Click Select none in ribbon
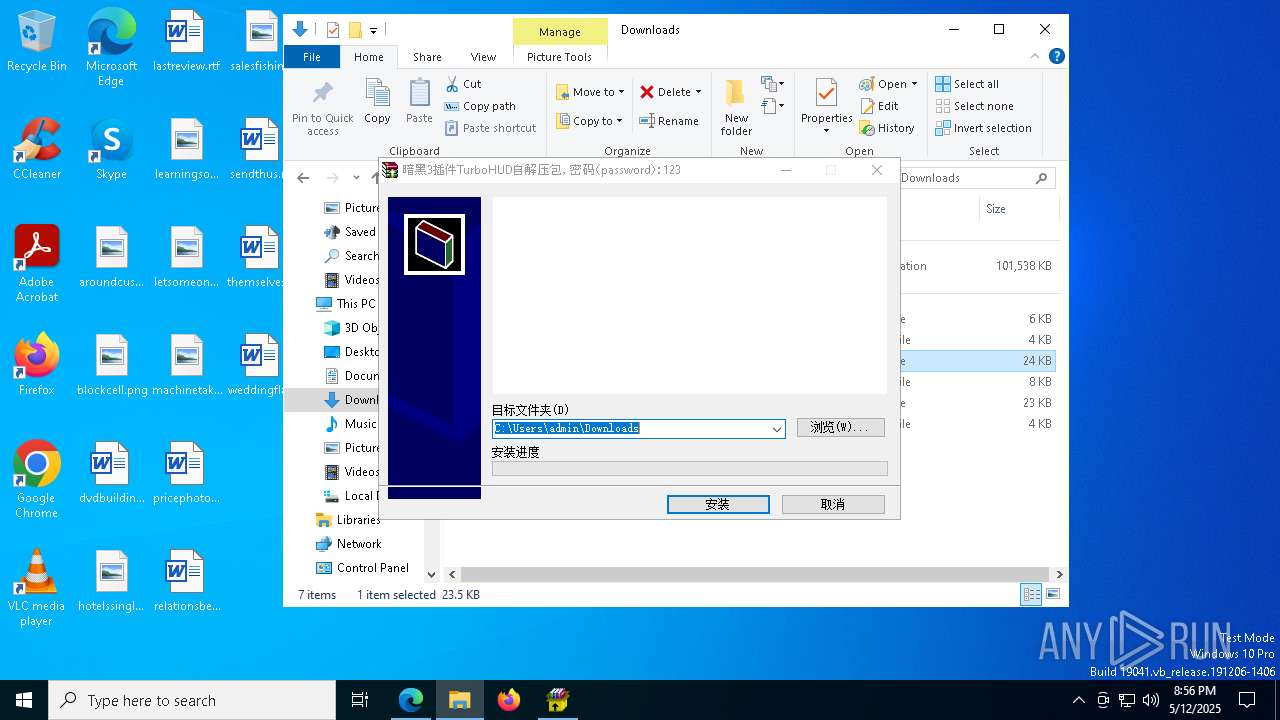Viewport: 1280px width, 720px height. tap(974, 106)
